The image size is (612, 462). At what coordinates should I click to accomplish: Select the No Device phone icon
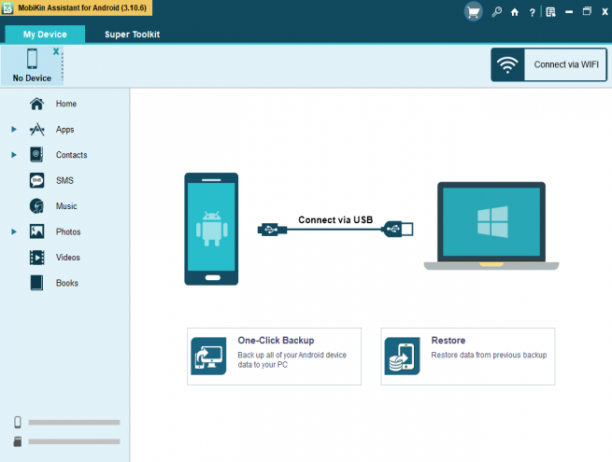[x=32, y=59]
